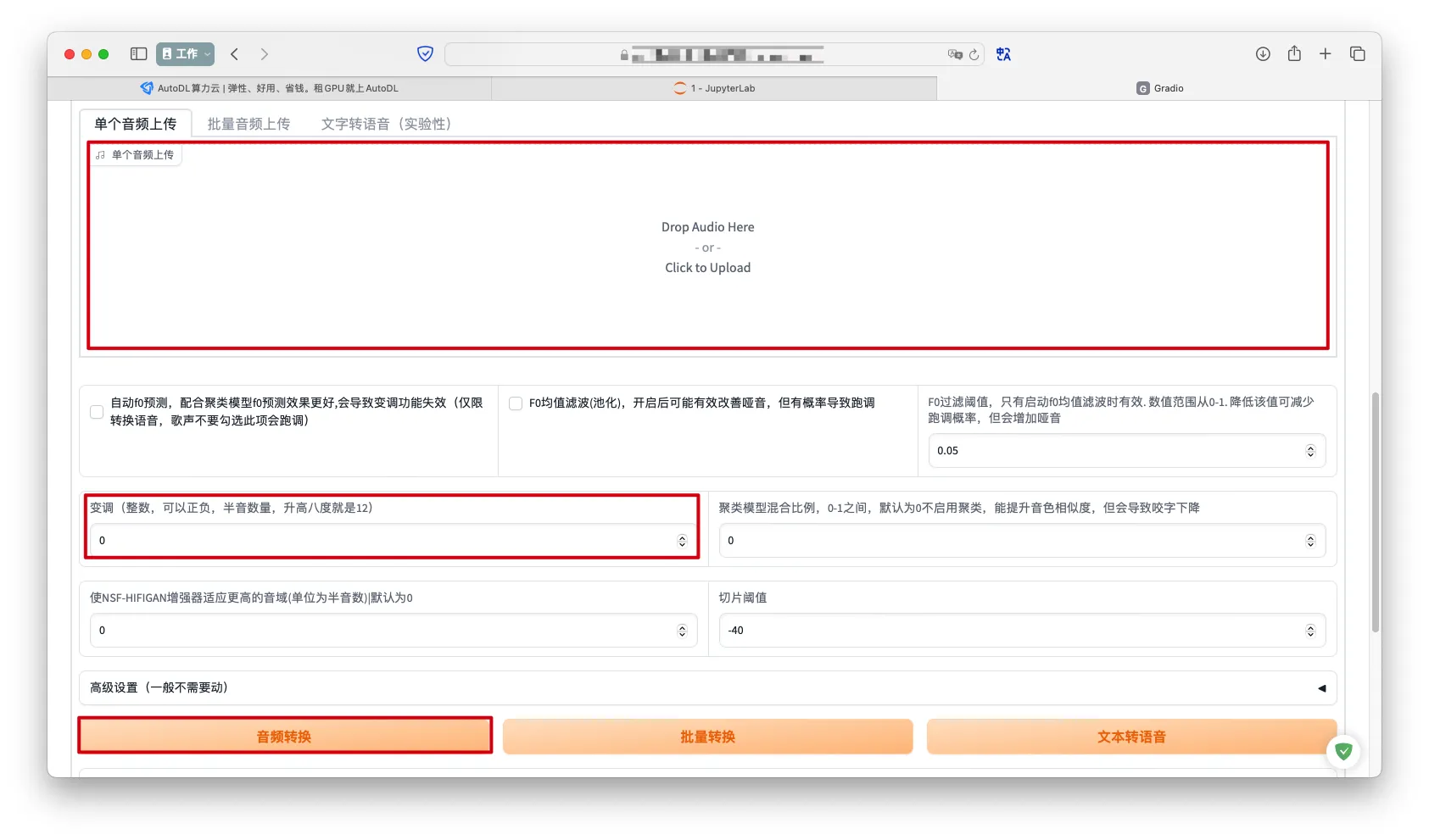Click the 切片阈值 input field showing -40
1429x840 pixels.
[x=1009, y=631]
